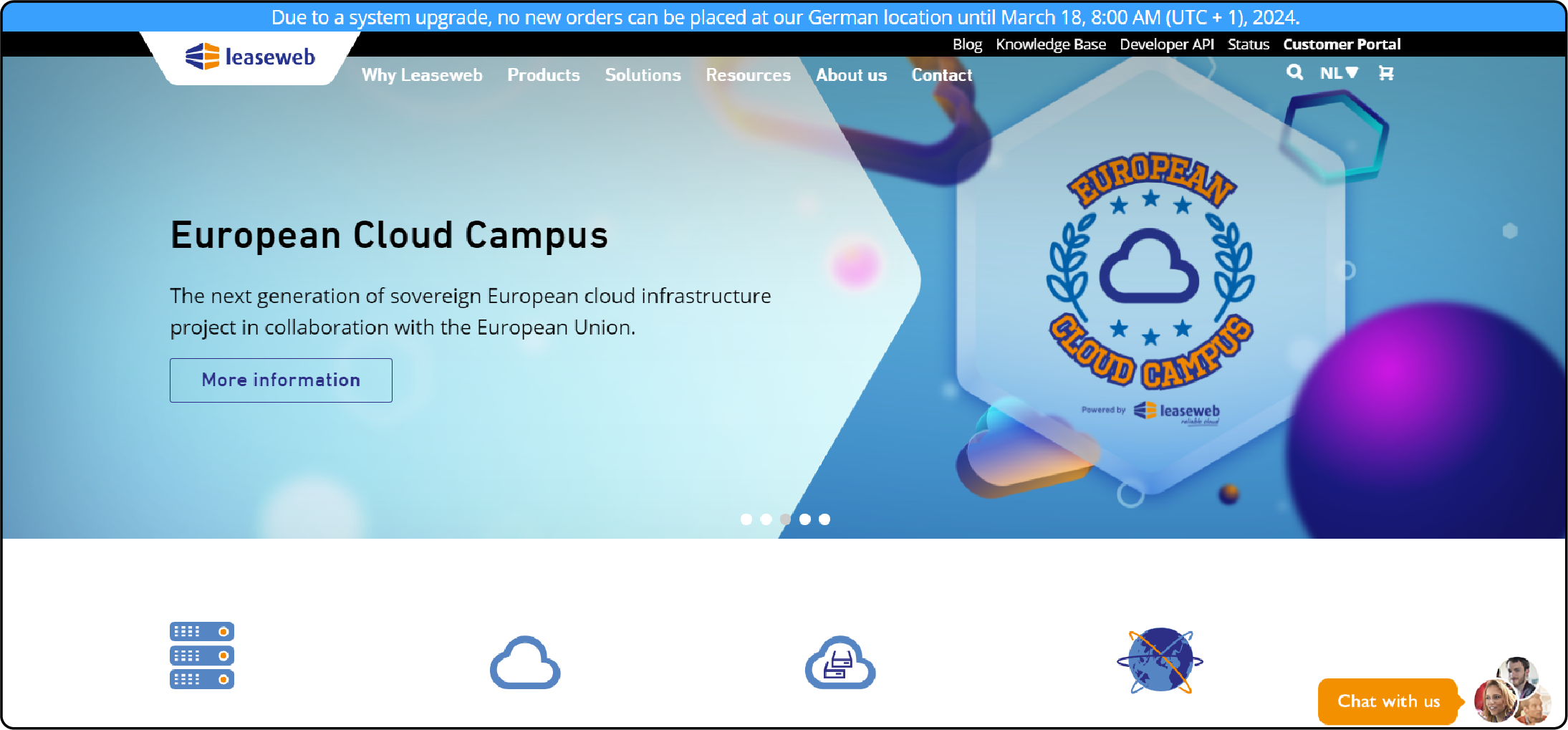Check the Status page link

click(1249, 44)
